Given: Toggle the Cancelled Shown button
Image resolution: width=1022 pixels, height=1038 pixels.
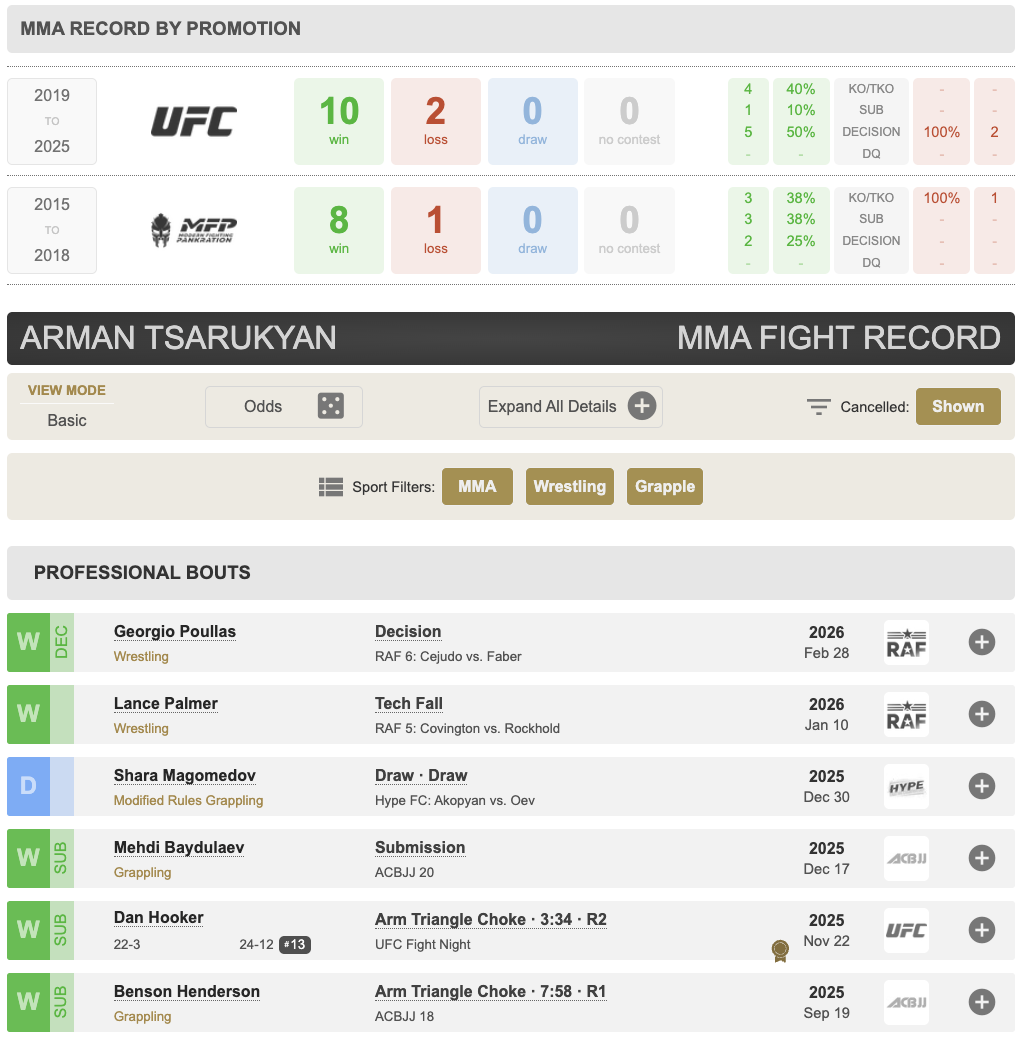Looking at the screenshot, I should click(x=957, y=406).
